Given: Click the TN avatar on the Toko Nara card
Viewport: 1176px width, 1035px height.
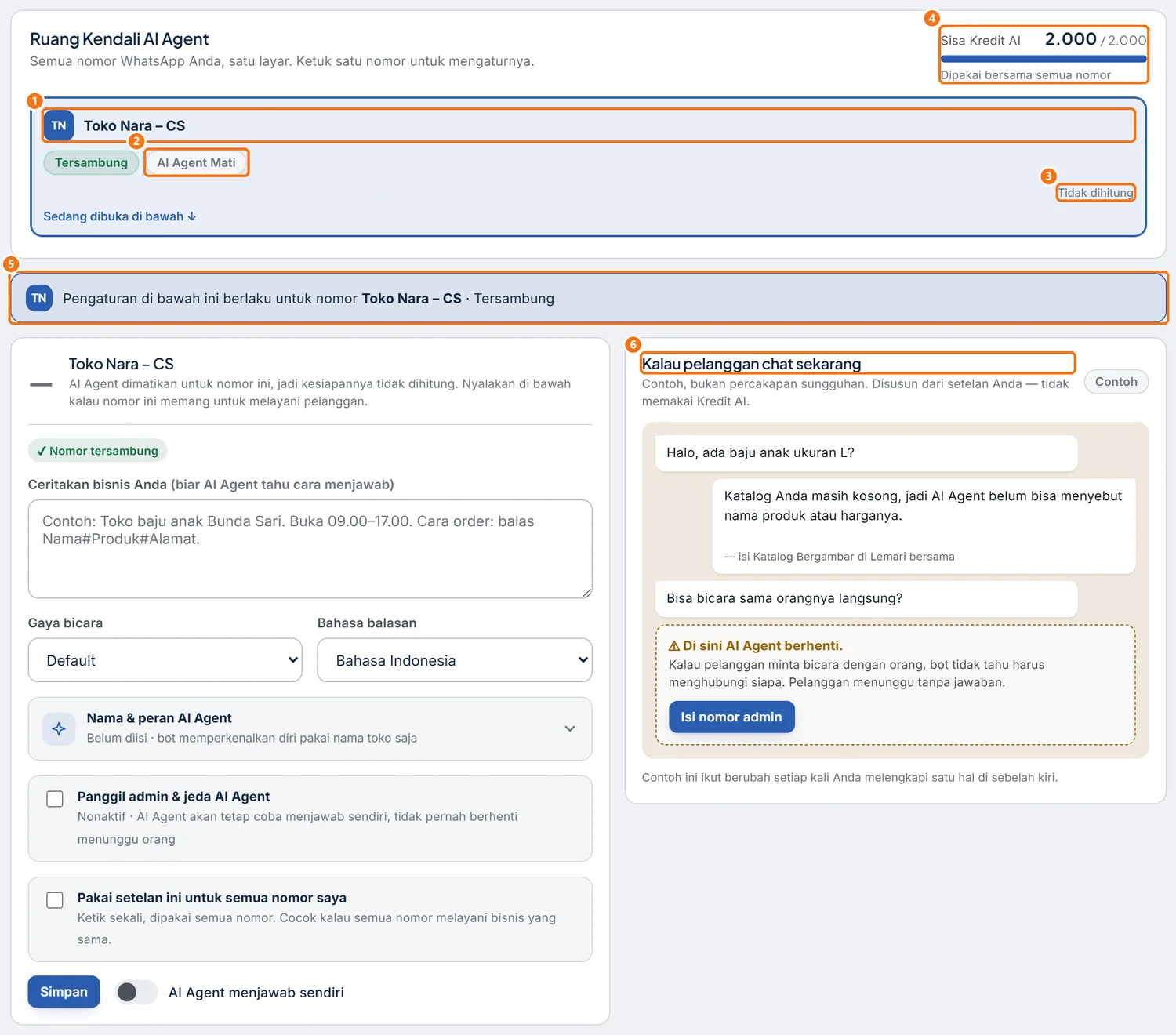Looking at the screenshot, I should (x=59, y=125).
